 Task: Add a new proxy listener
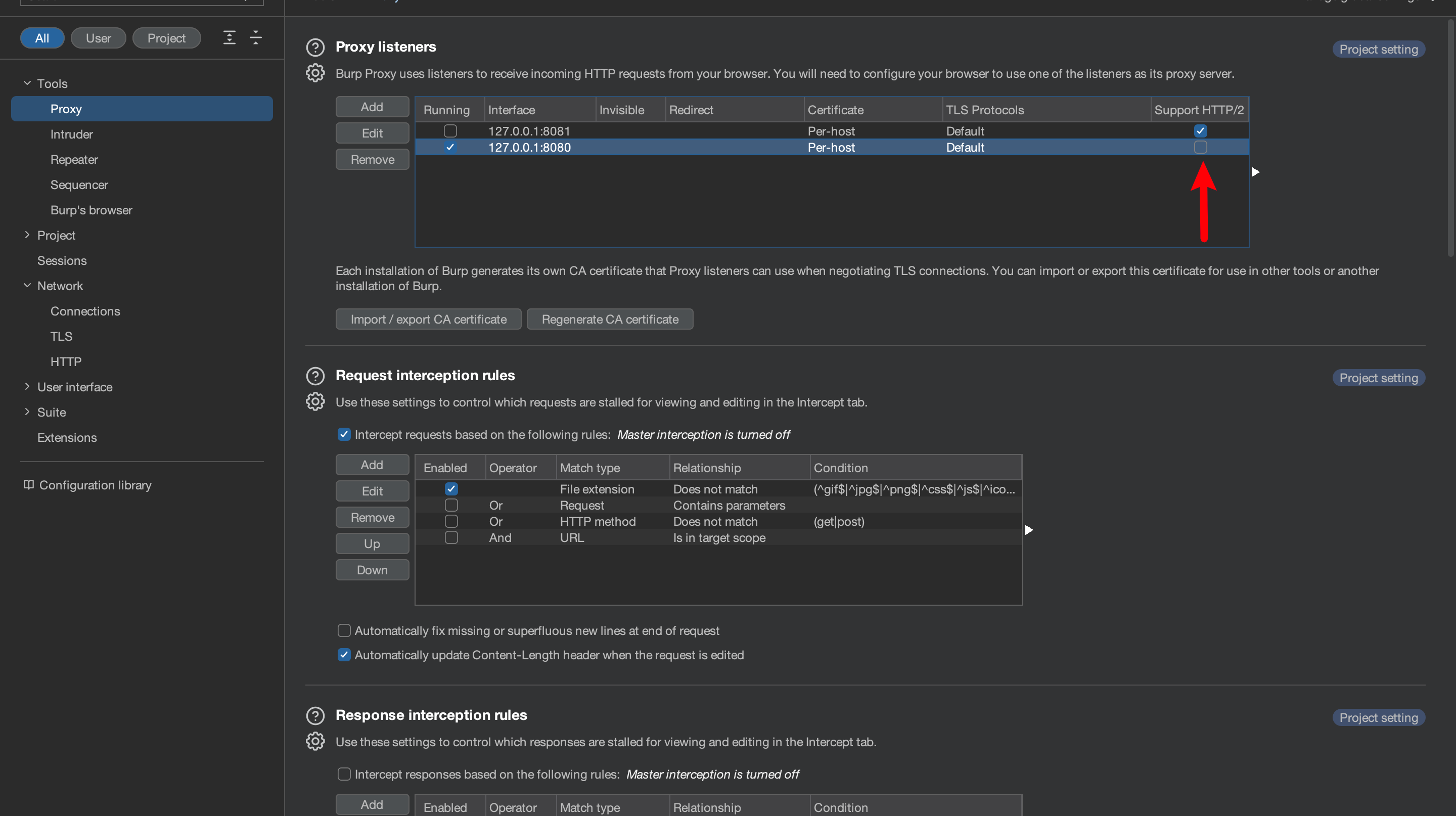(372, 107)
